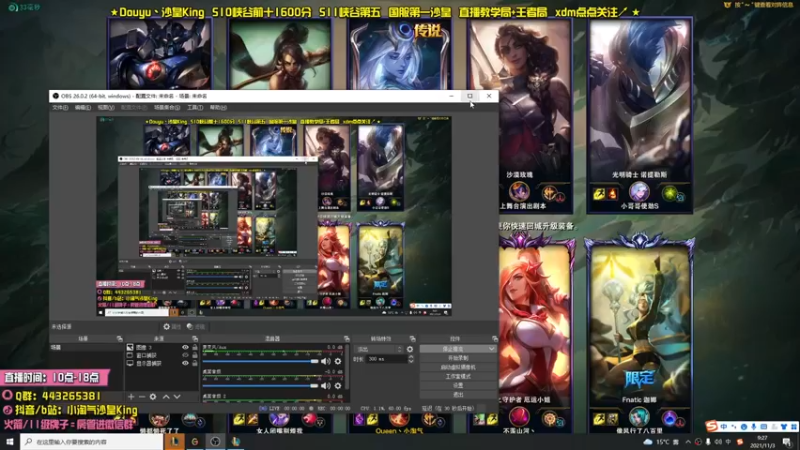Screen dimensions: 800x450
Task: Open Mic/Aux audio settings gear
Action: (338, 361)
